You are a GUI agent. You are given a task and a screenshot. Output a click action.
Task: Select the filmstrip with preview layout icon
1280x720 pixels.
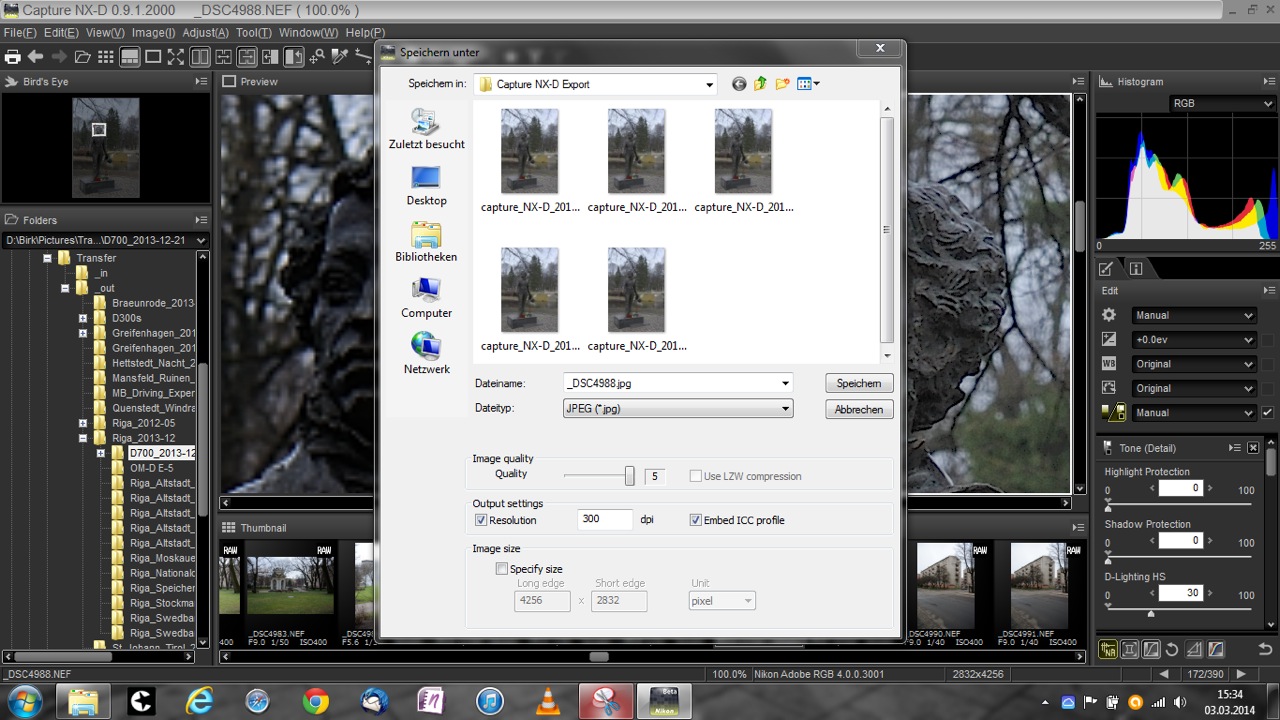point(130,57)
